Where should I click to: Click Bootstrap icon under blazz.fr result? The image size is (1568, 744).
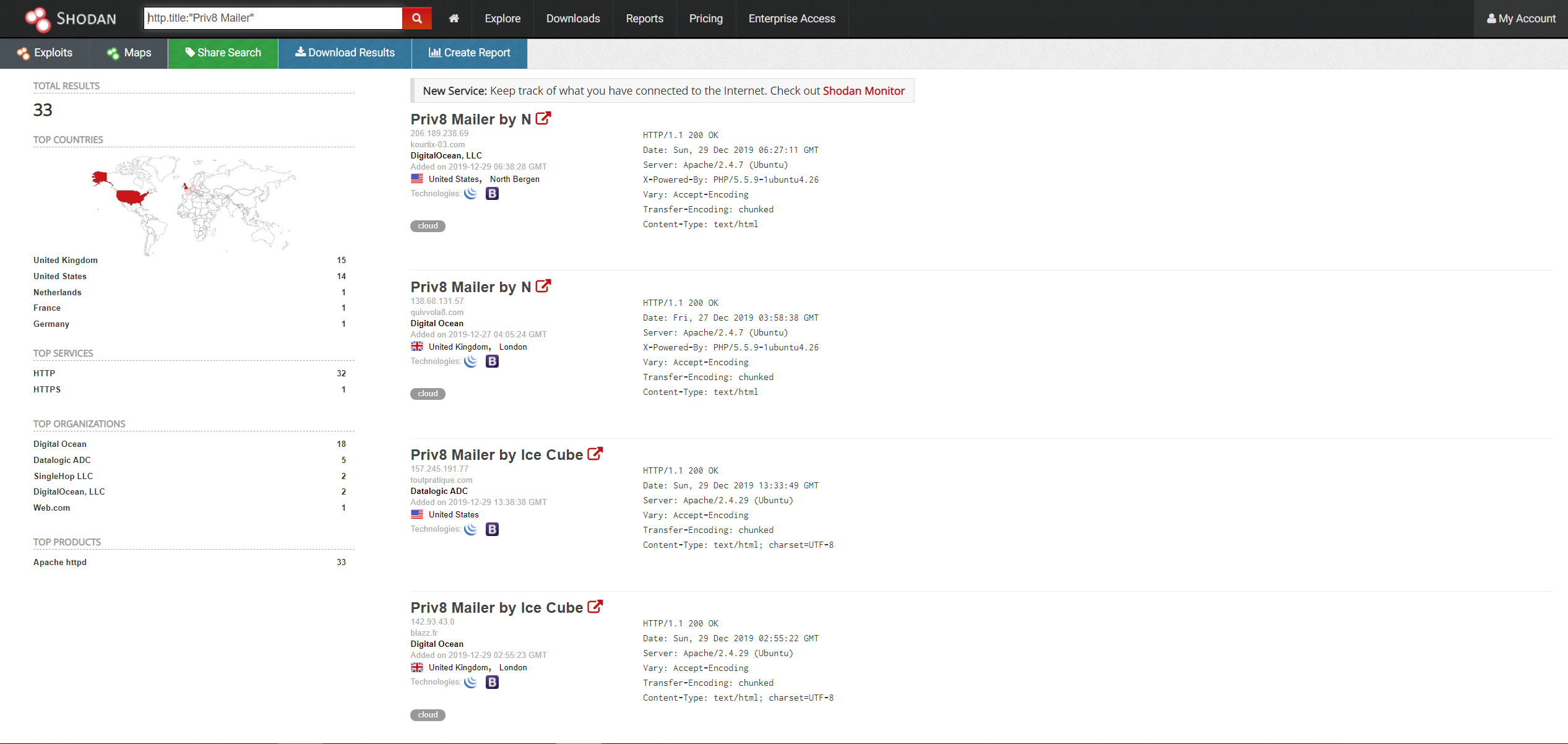(492, 682)
